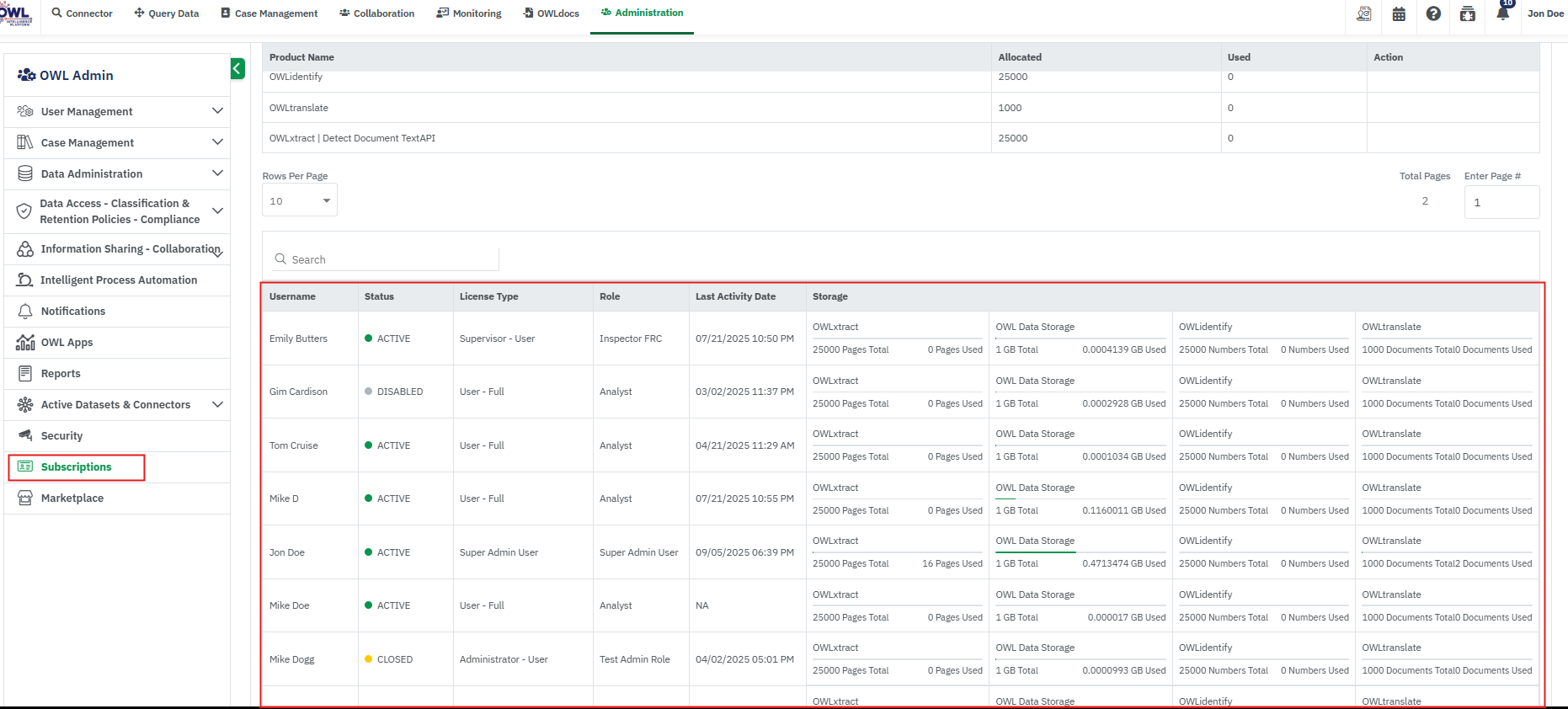Open the Rows Per Page dropdown
Screen dimensions: 1568x709
299,201
